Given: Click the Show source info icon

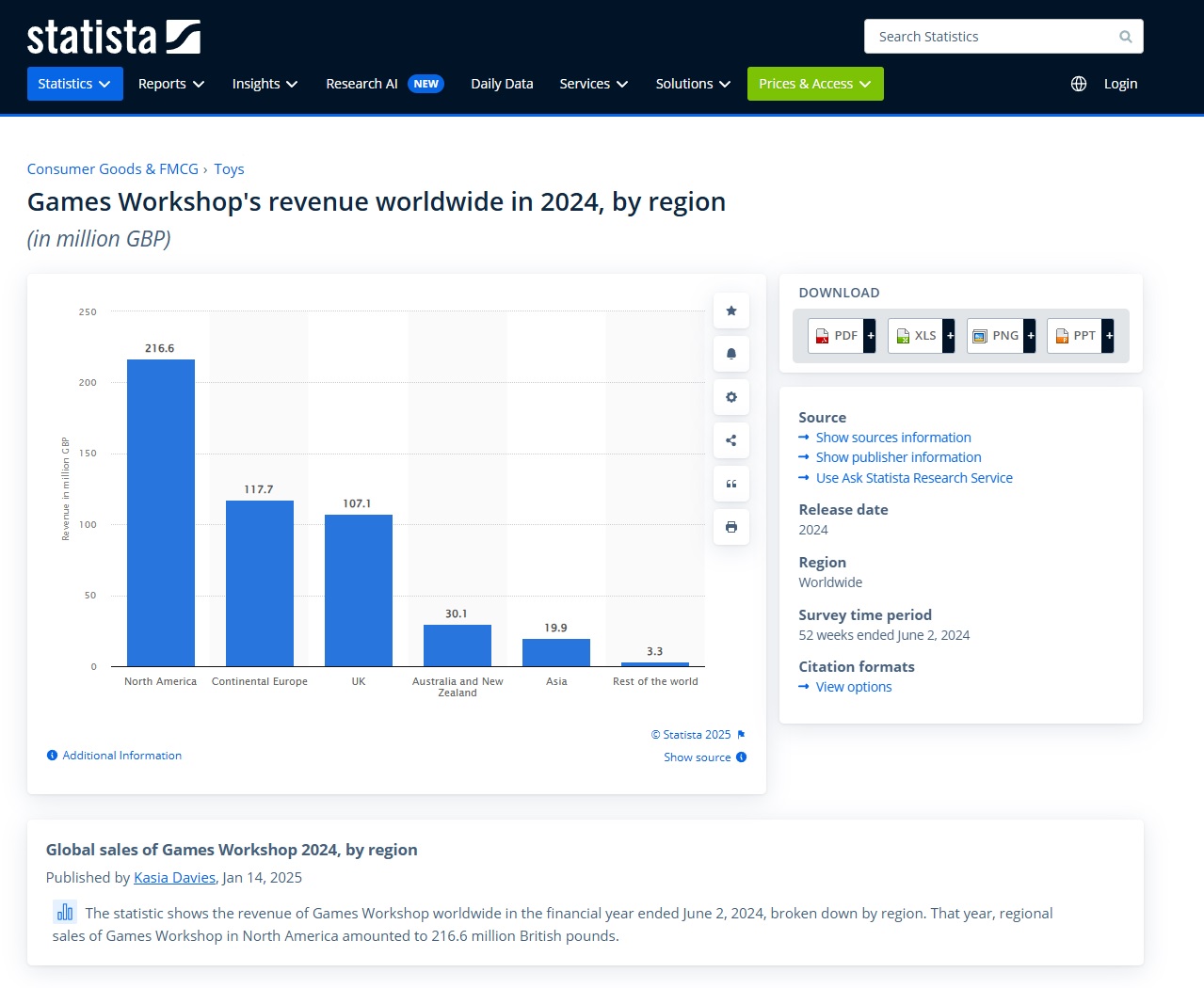Looking at the screenshot, I should click(x=742, y=757).
